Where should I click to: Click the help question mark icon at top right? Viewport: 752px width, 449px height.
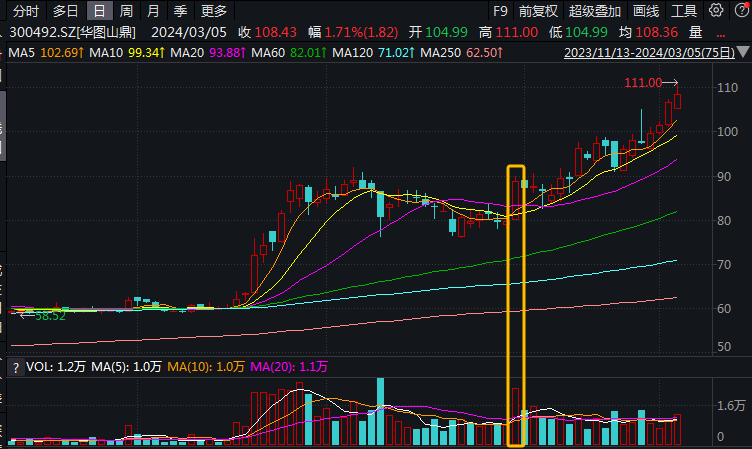click(742, 10)
